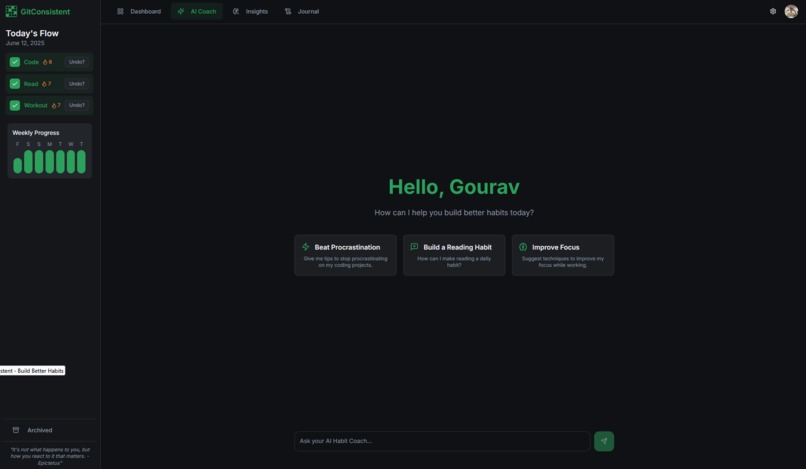Screen dimensions: 806x469
Task: Click the AI Coach sparkle icon
Action: tap(180, 11)
